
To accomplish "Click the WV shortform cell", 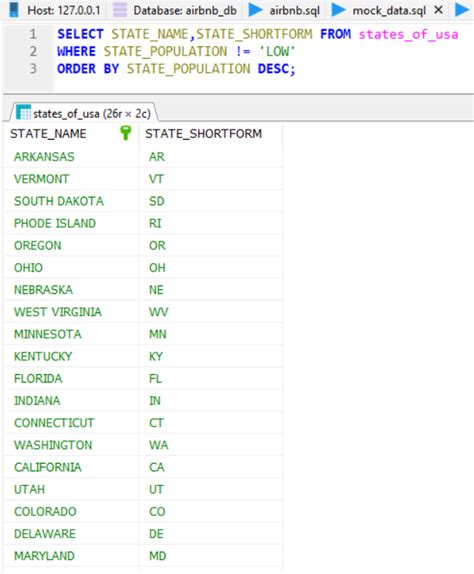I will tap(211, 312).
